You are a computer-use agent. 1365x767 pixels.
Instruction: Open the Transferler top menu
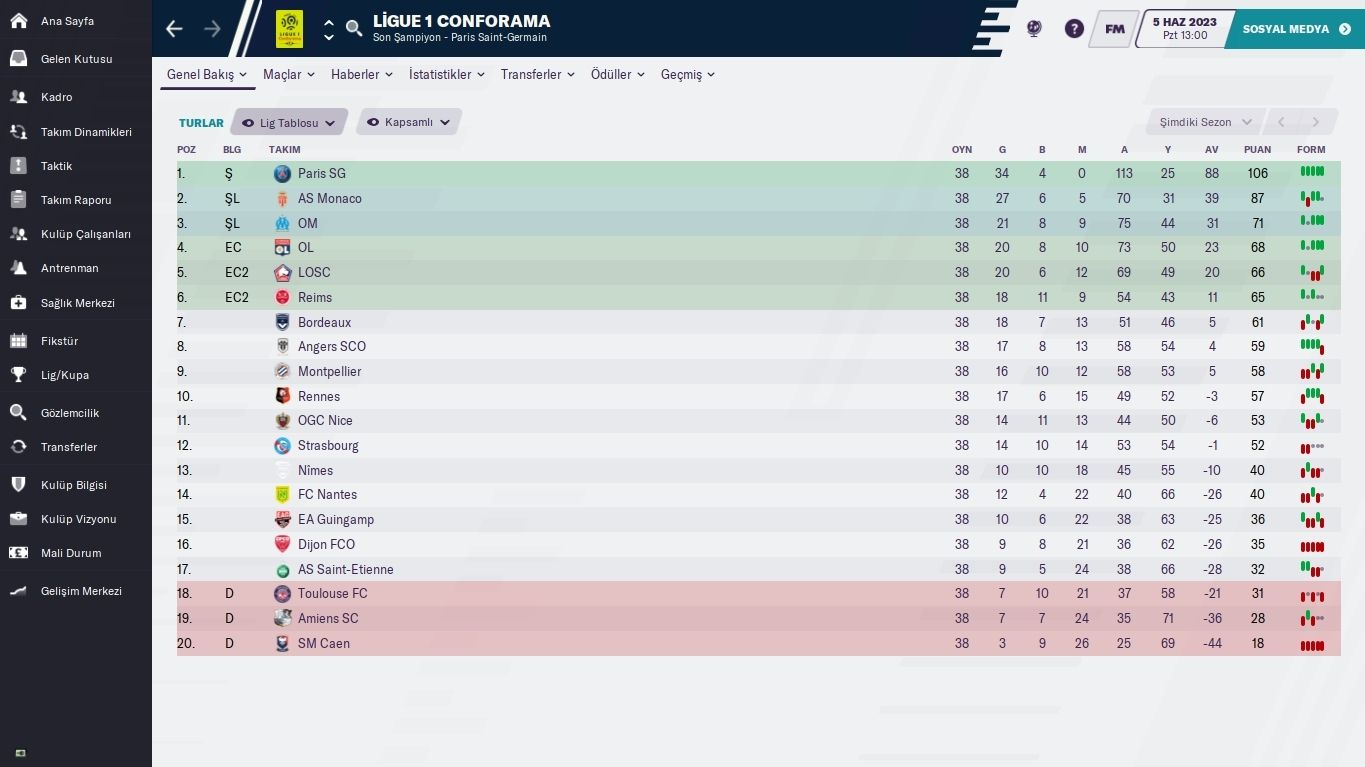(537, 75)
